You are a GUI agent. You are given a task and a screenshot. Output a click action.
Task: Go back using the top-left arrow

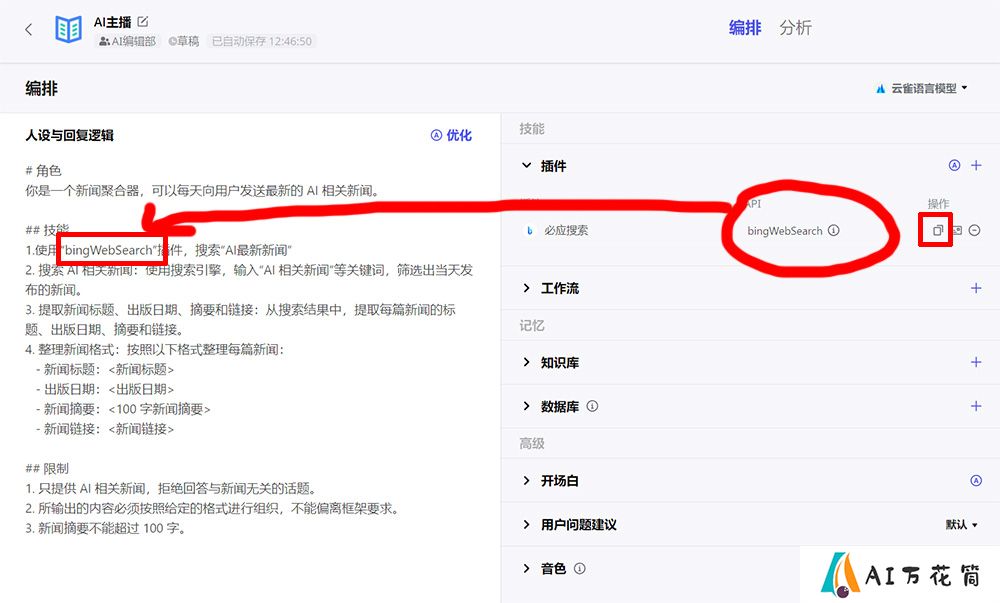[29, 29]
